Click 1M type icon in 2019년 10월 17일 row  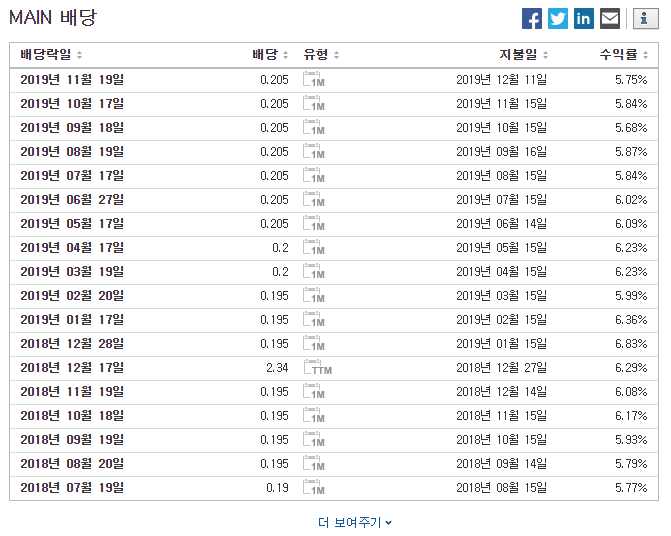(x=314, y=104)
